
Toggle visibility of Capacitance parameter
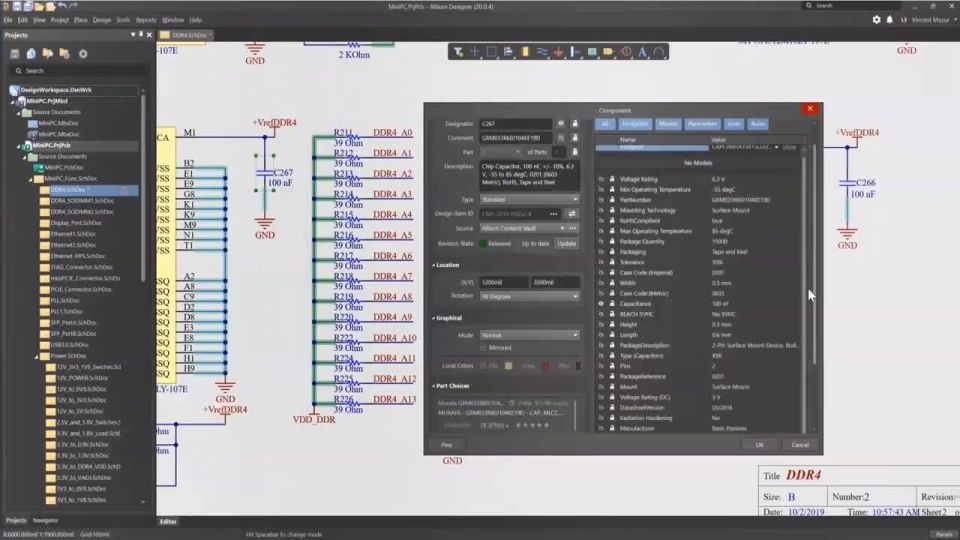(x=601, y=304)
